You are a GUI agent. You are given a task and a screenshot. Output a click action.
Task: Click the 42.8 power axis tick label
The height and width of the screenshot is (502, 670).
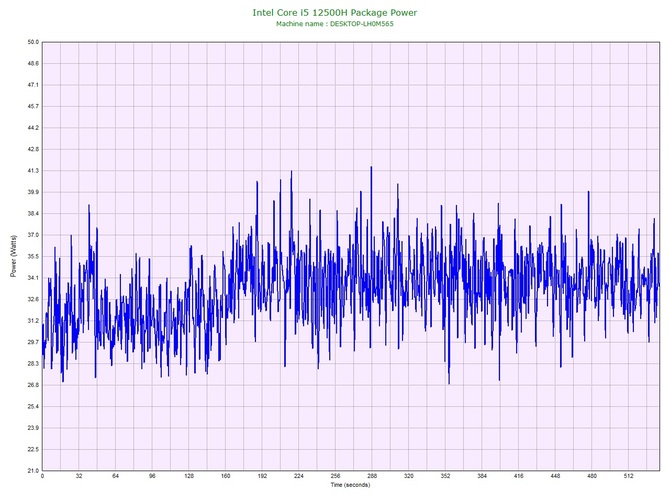[x=33, y=150]
